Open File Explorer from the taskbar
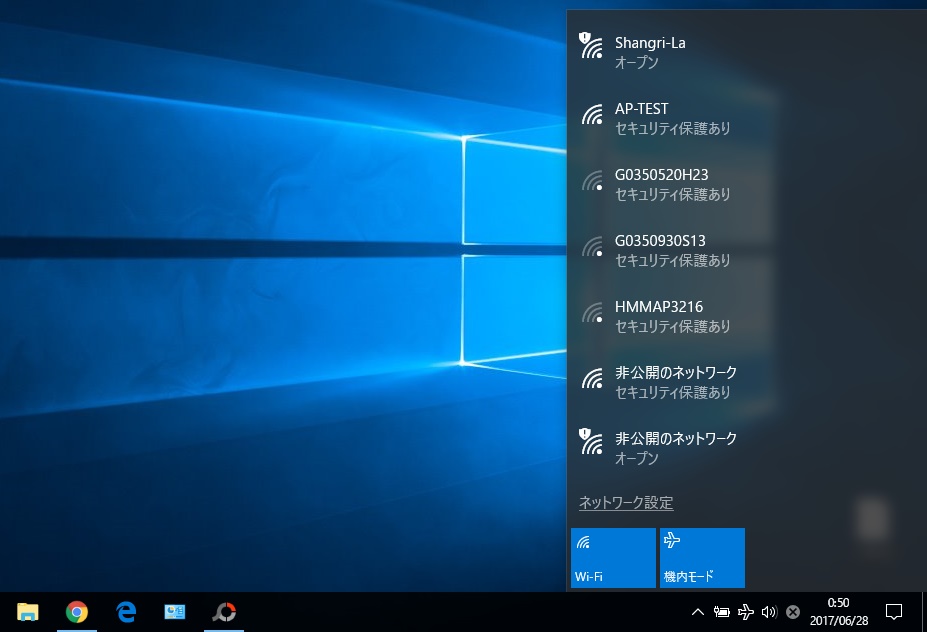This screenshot has width=927, height=632. pyautogui.click(x=28, y=612)
